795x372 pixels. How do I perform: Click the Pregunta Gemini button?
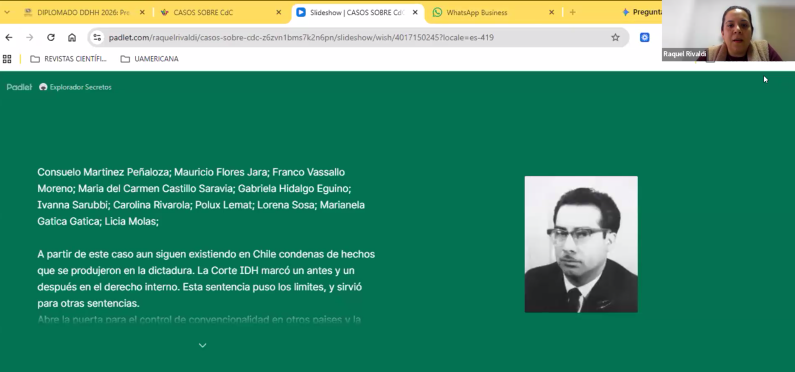pos(642,12)
